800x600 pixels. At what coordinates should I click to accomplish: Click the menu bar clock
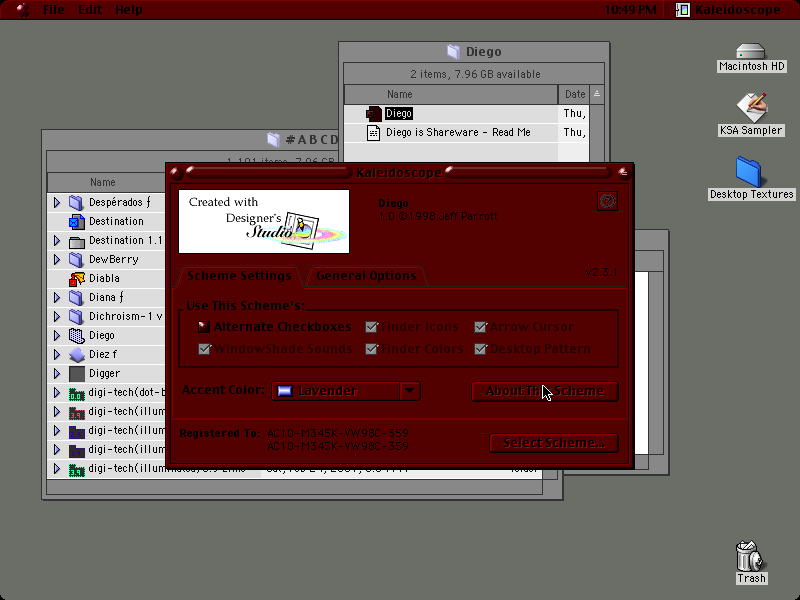pos(631,10)
